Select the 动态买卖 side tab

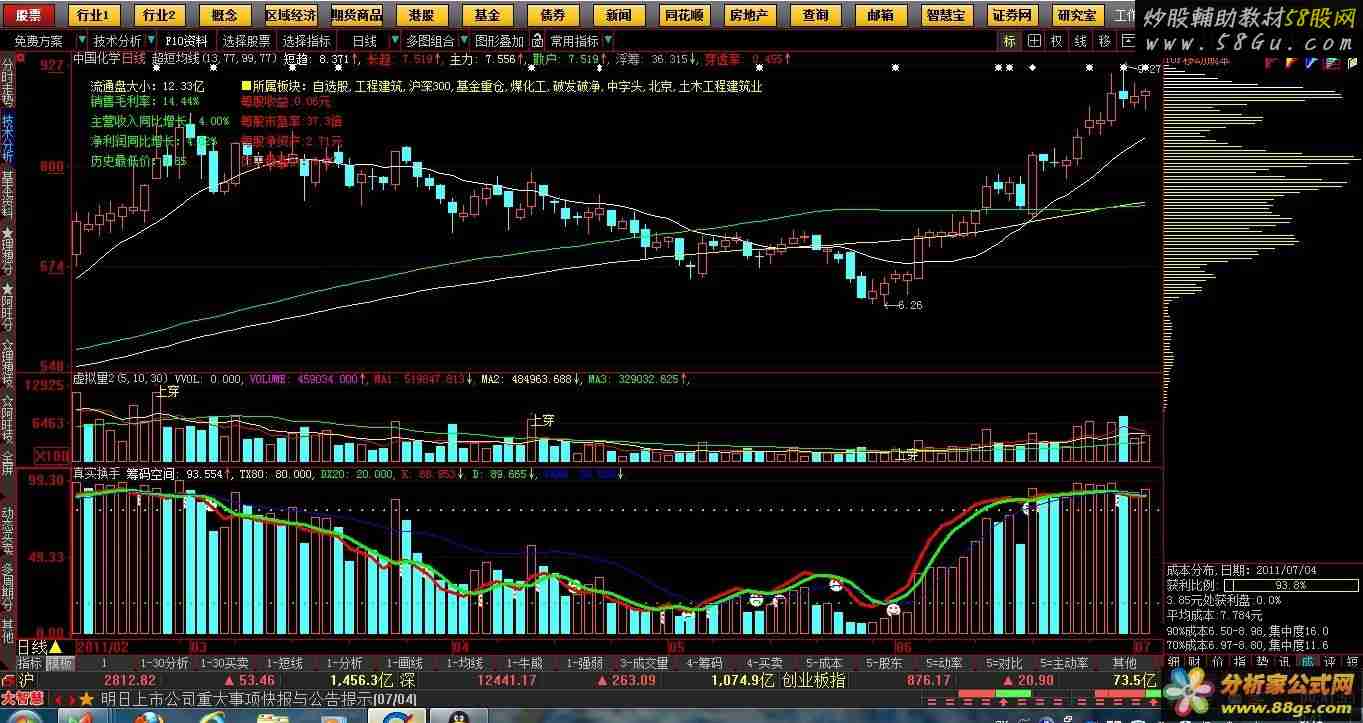[8, 530]
